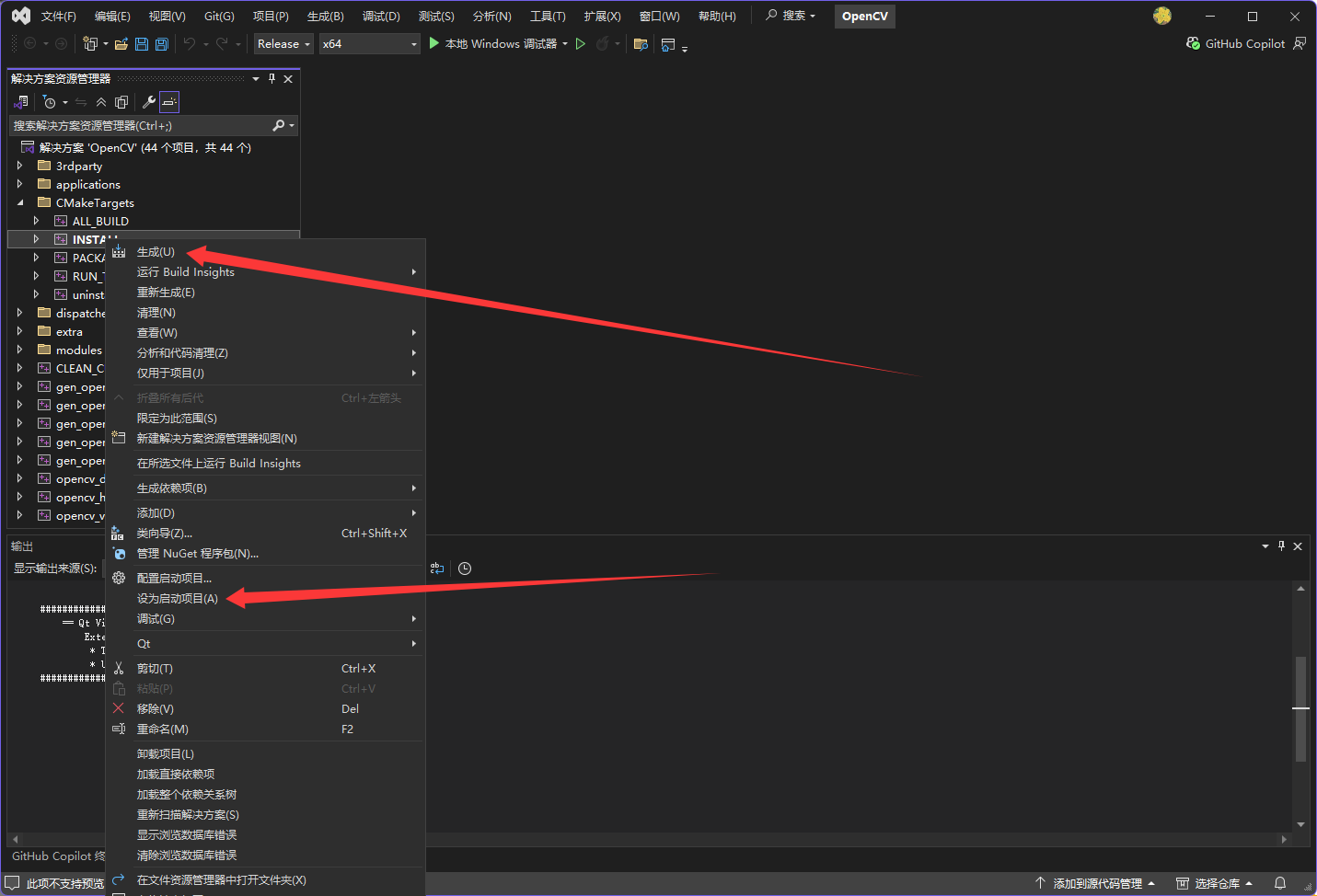
Task: Click the Hot Reload flame icon
Action: 602,43
